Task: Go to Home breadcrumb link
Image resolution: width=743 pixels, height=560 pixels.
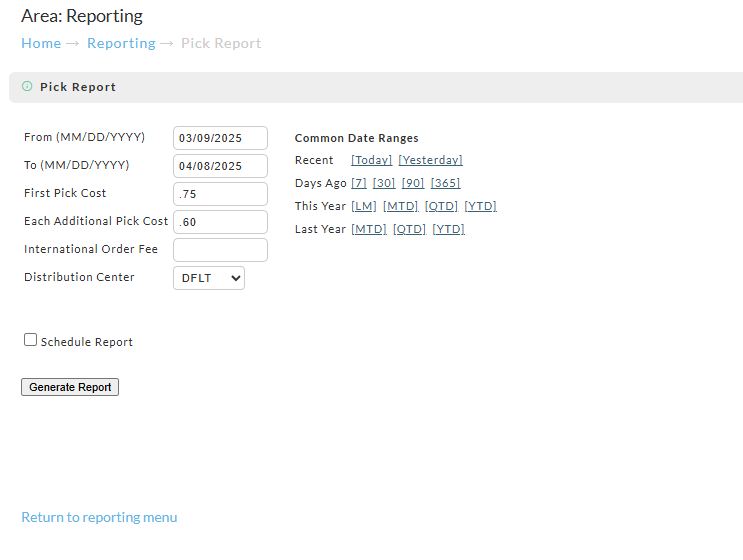Action: (41, 43)
